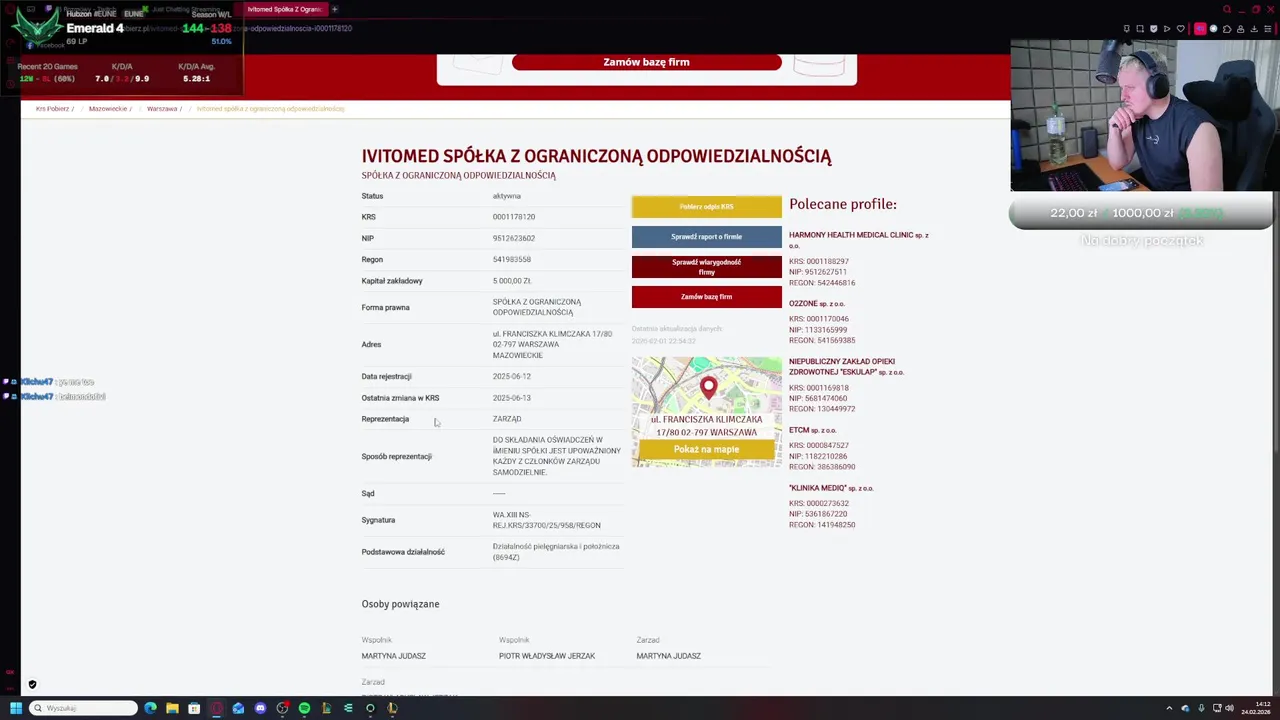Open Spotify from the taskbar
1280x720 pixels.
point(304,708)
